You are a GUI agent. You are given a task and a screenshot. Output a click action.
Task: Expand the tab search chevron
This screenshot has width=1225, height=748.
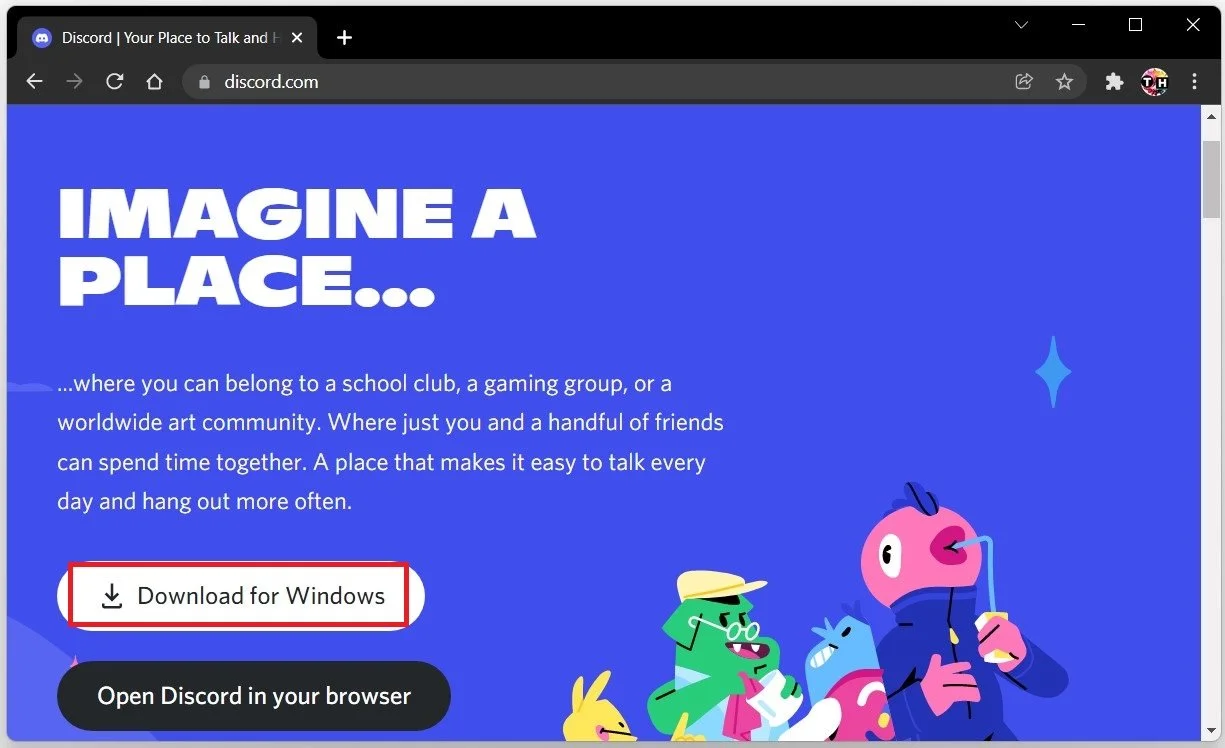point(1021,25)
